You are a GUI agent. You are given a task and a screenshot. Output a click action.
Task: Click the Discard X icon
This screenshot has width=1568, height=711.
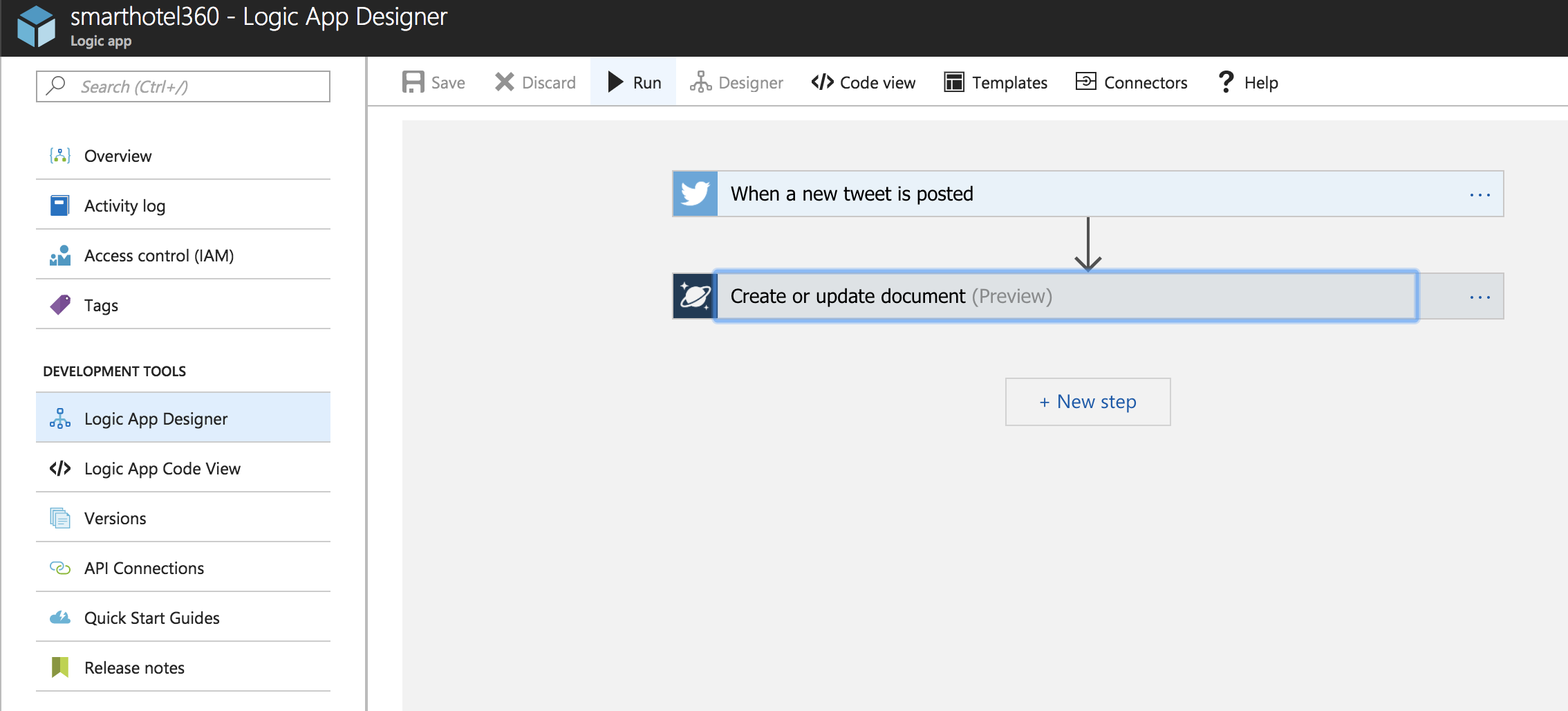pyautogui.click(x=505, y=82)
